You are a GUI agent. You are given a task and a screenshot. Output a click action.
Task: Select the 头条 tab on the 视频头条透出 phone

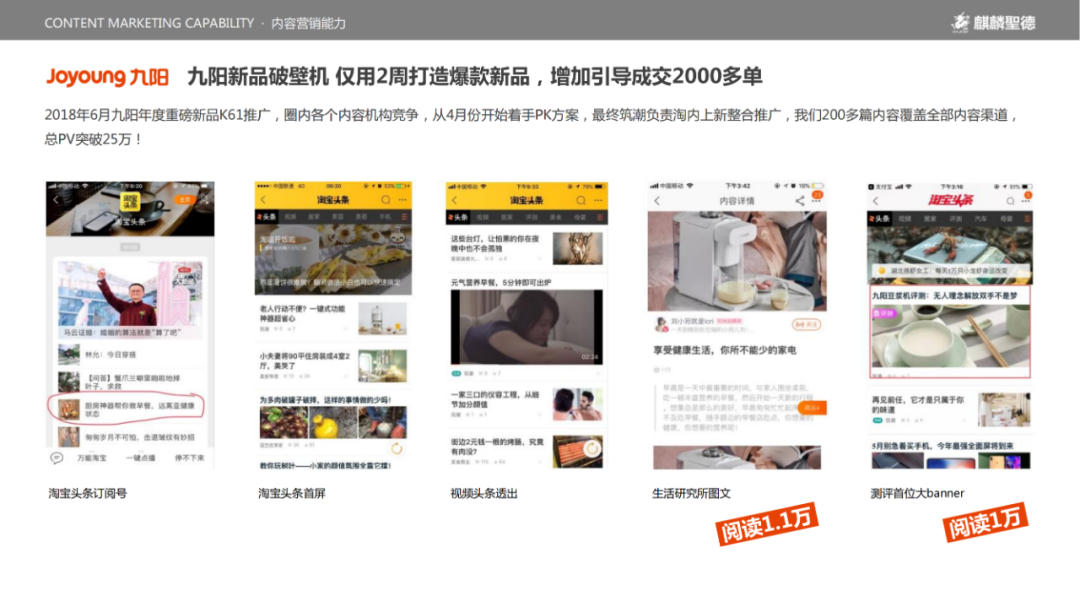[x=458, y=218]
